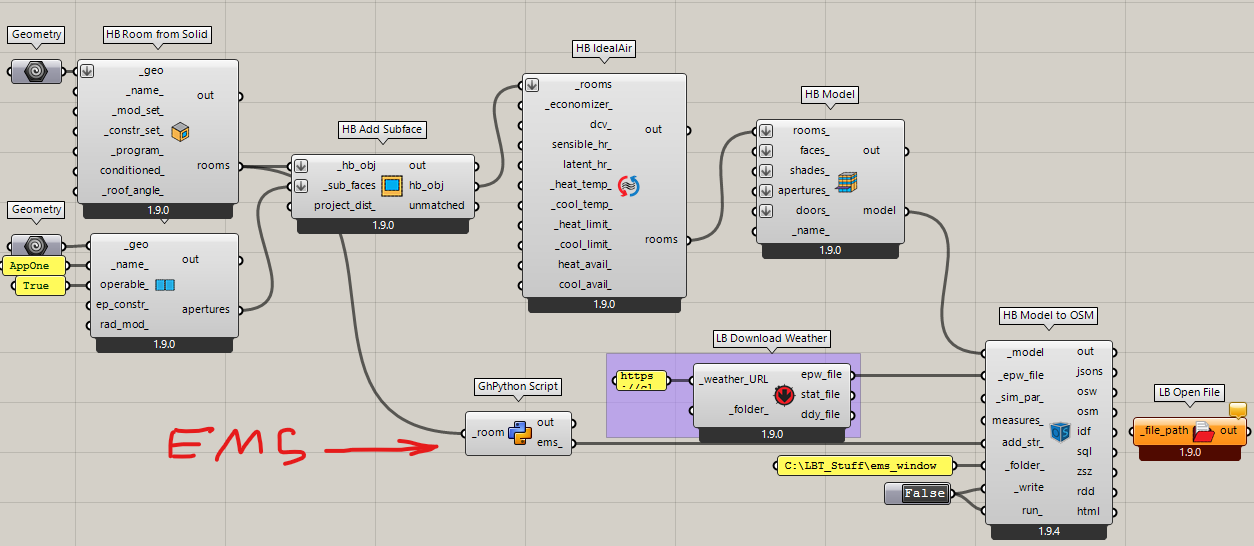Click the ems_window folder path panel

point(864,465)
